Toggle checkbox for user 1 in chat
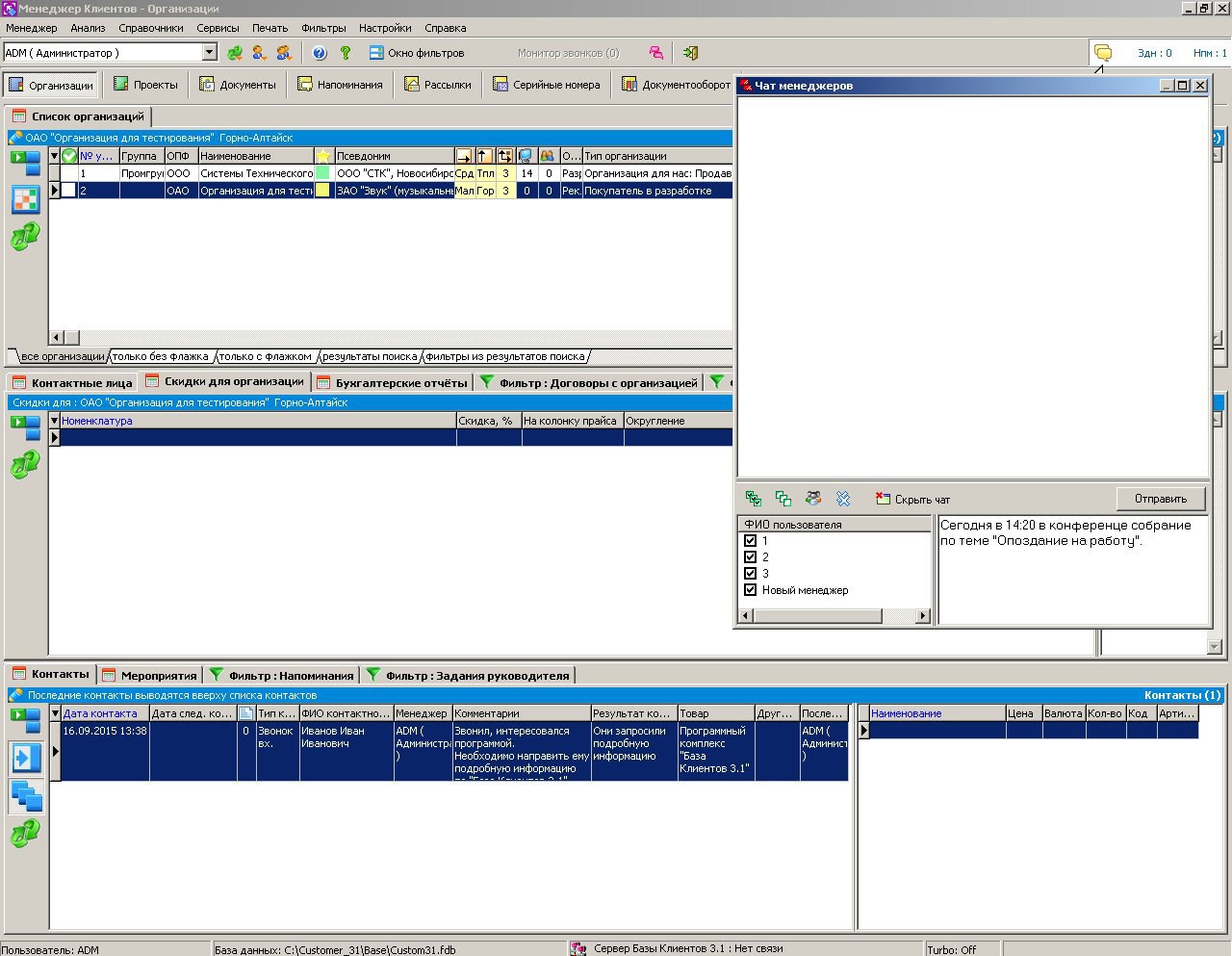The height and width of the screenshot is (956, 1232). click(751, 541)
